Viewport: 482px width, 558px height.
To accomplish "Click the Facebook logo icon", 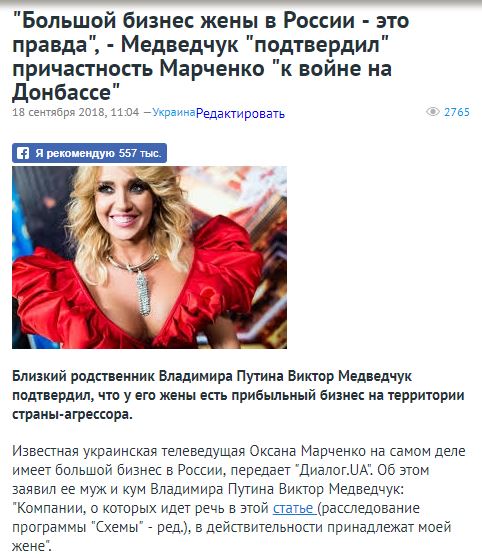I will click(23, 153).
